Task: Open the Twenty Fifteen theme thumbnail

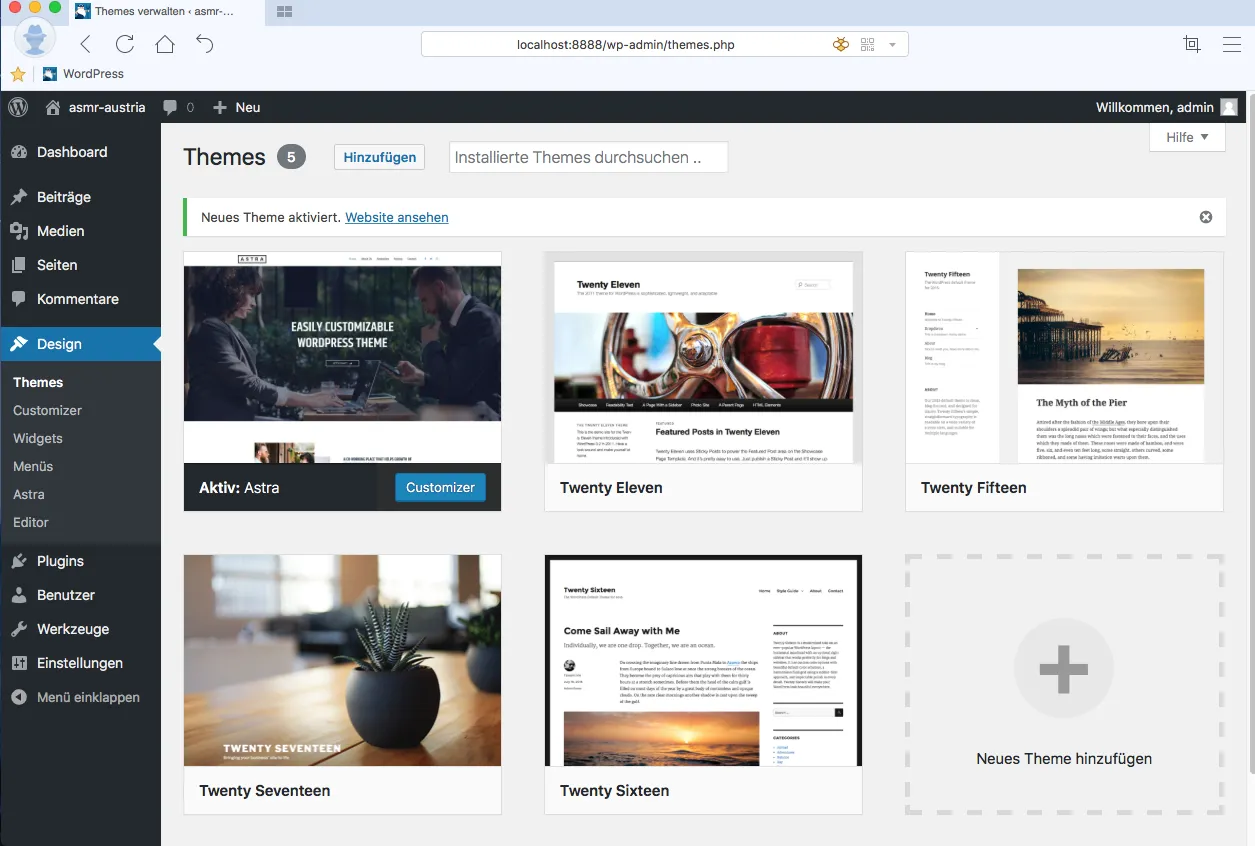Action: coord(1064,357)
